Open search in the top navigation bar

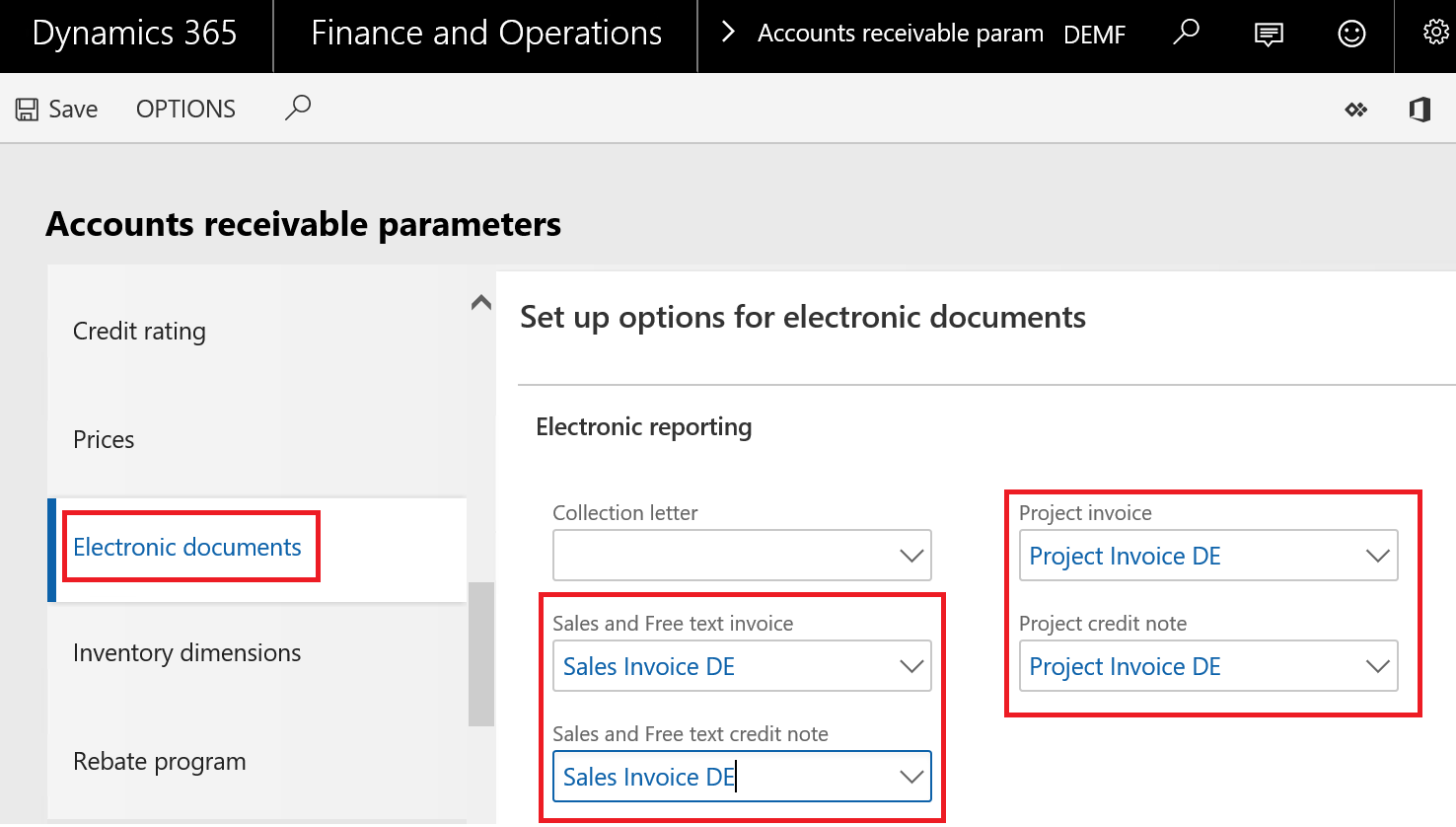[1186, 33]
